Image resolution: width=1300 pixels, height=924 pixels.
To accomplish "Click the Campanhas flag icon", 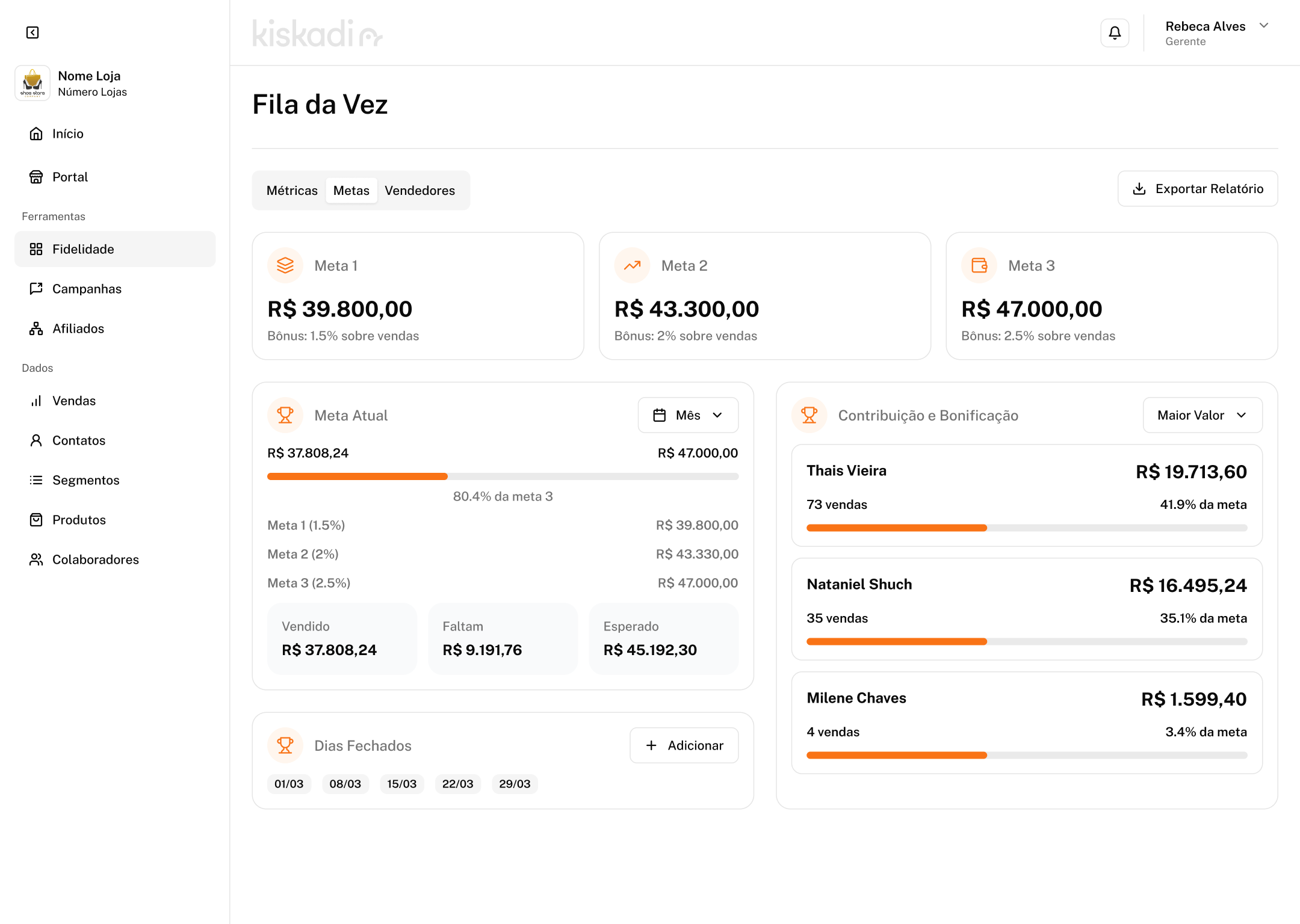I will (36, 289).
